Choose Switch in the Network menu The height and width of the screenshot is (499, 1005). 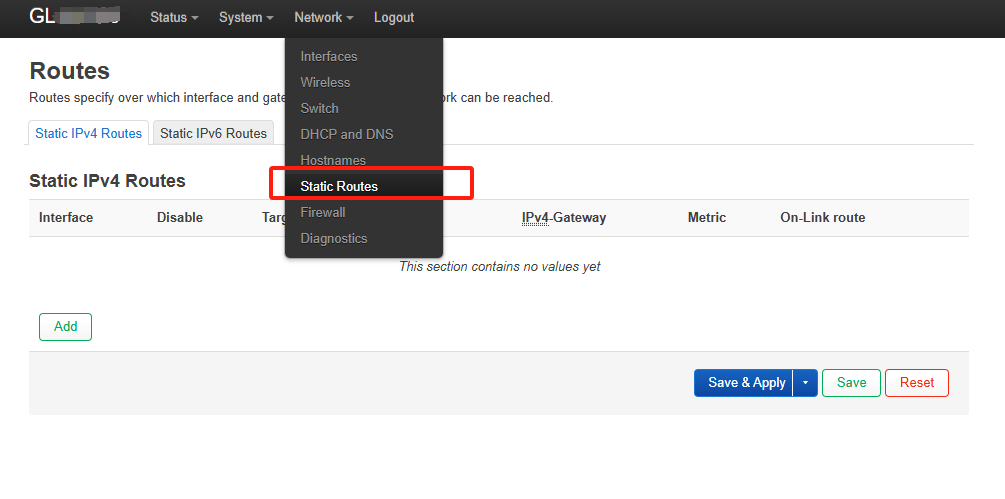pos(320,108)
